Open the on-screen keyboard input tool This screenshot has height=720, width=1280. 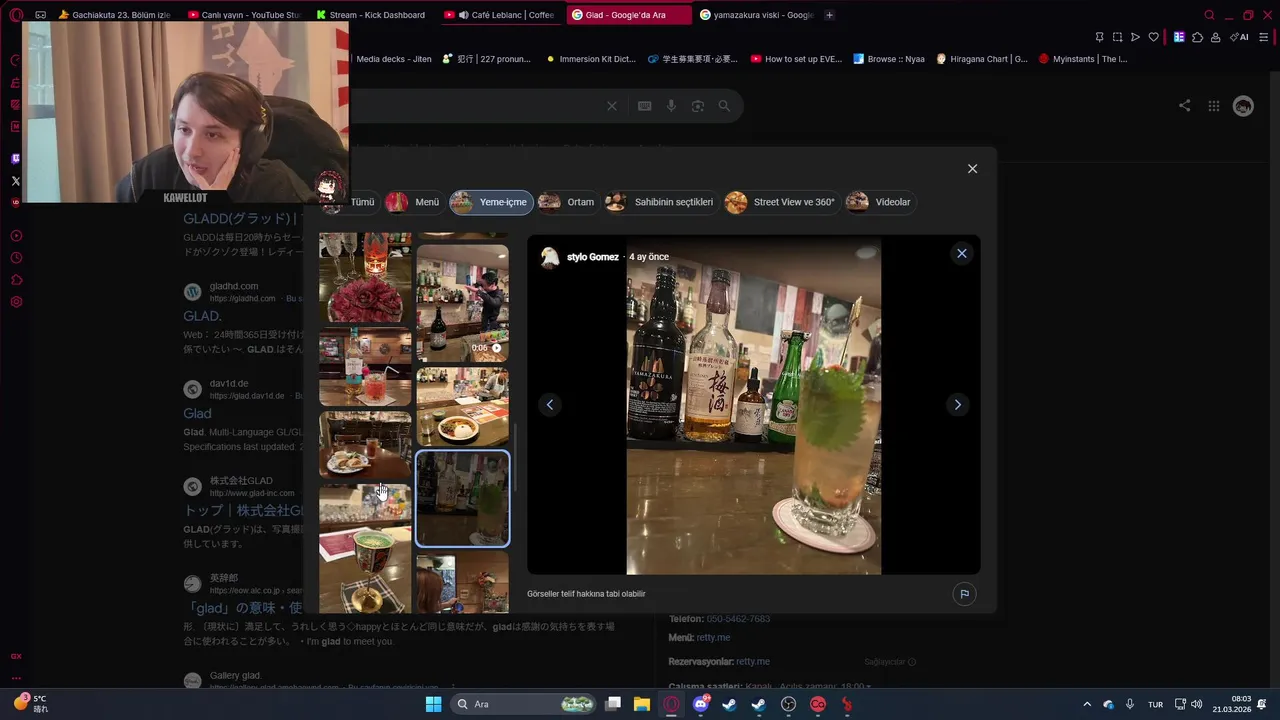click(645, 106)
